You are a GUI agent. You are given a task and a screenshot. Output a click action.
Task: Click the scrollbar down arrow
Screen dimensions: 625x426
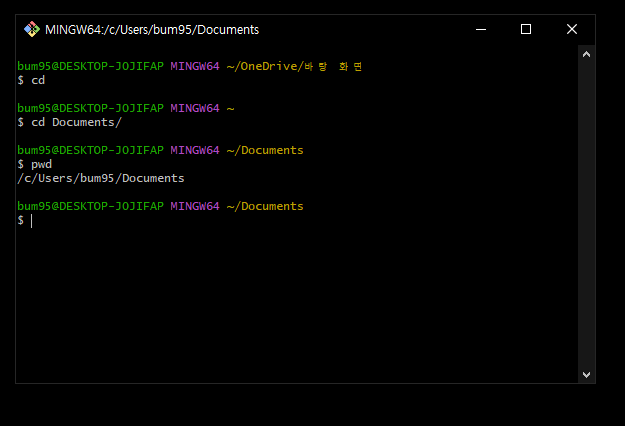point(586,375)
